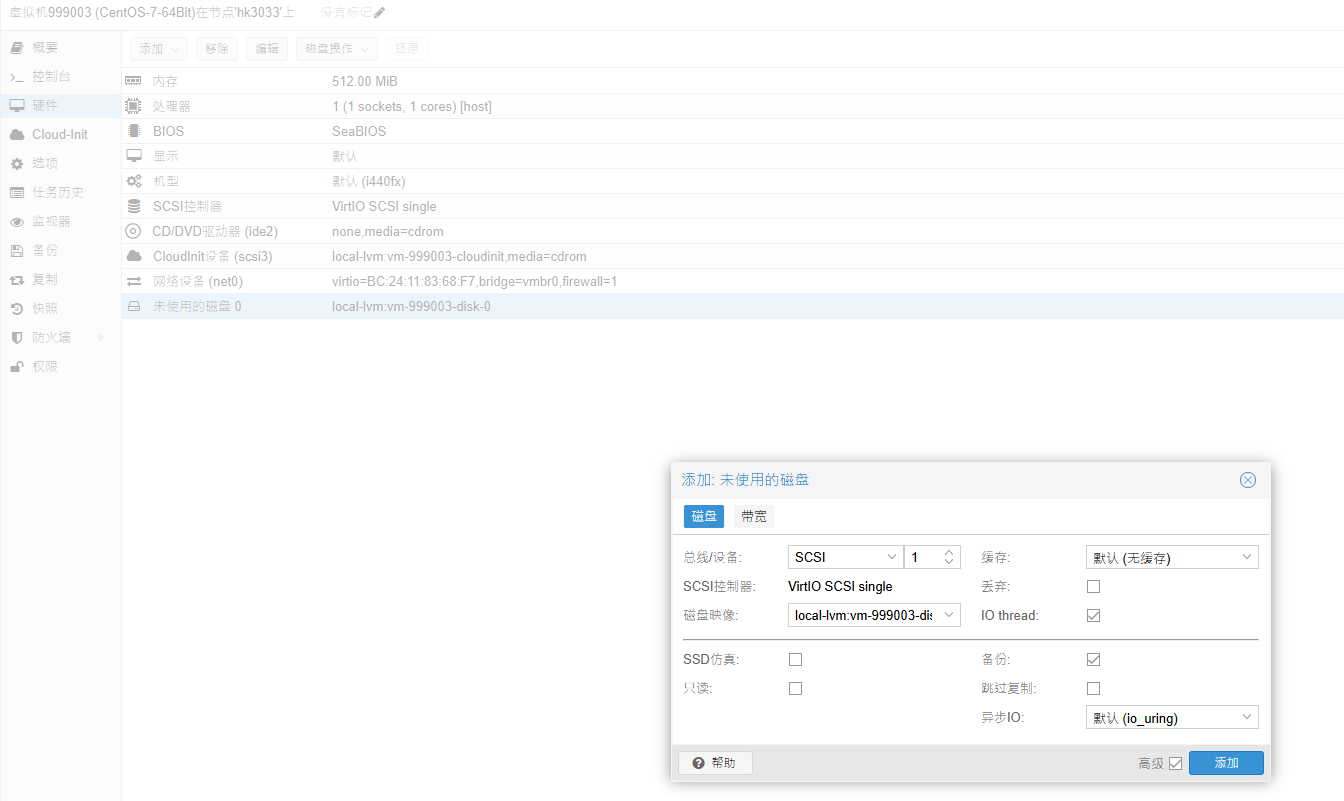Open the 概要 summary icon in sidebar

point(16,47)
